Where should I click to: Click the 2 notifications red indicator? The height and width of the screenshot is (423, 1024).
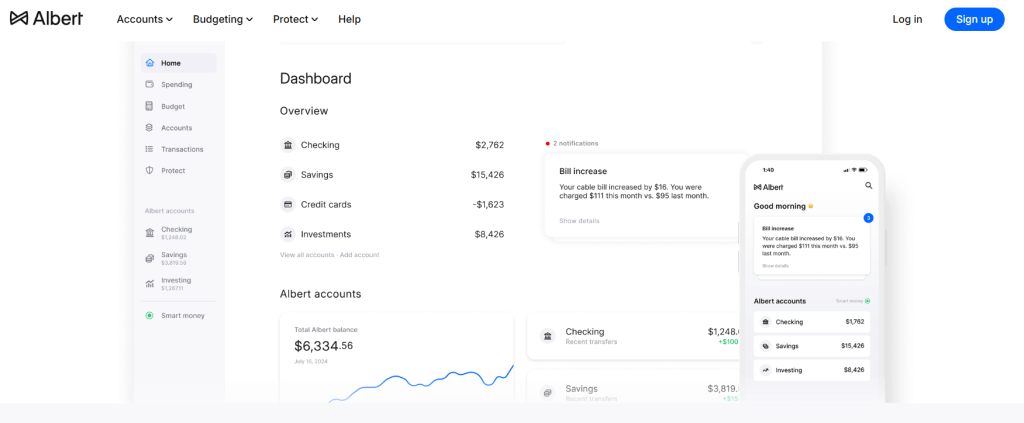pos(548,143)
